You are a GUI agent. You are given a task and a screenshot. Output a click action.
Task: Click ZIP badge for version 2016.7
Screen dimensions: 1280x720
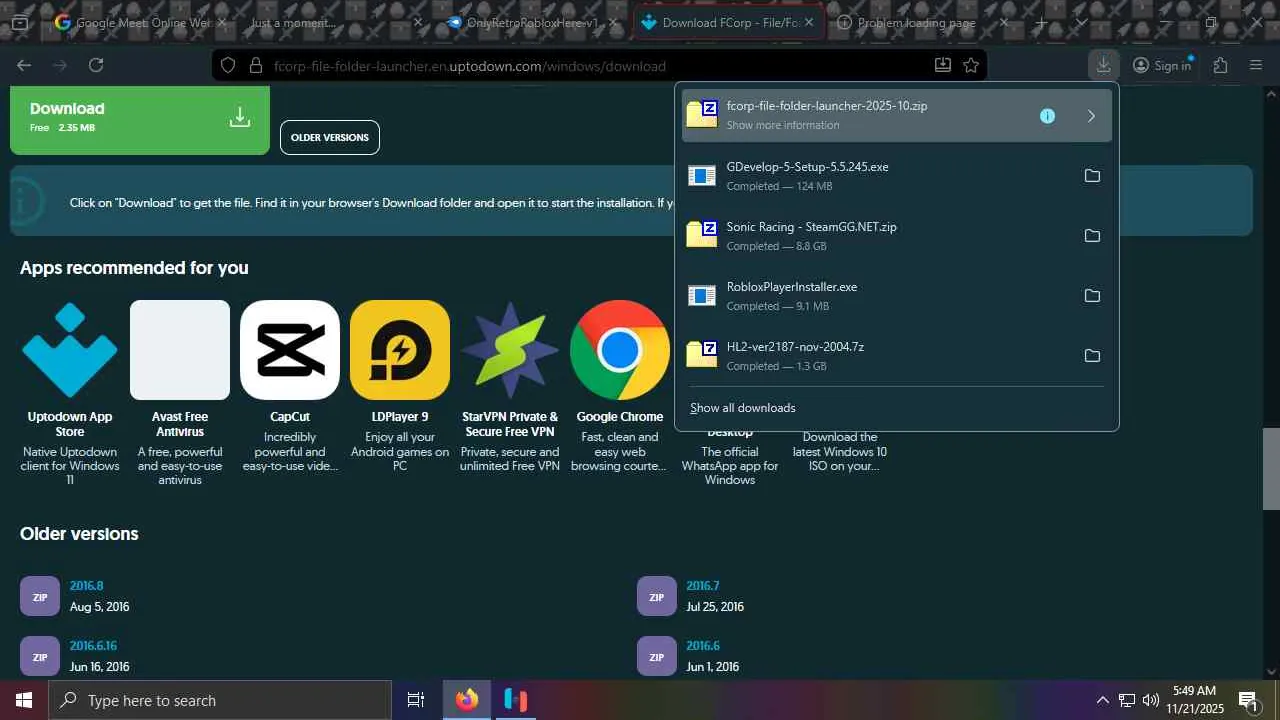(657, 596)
